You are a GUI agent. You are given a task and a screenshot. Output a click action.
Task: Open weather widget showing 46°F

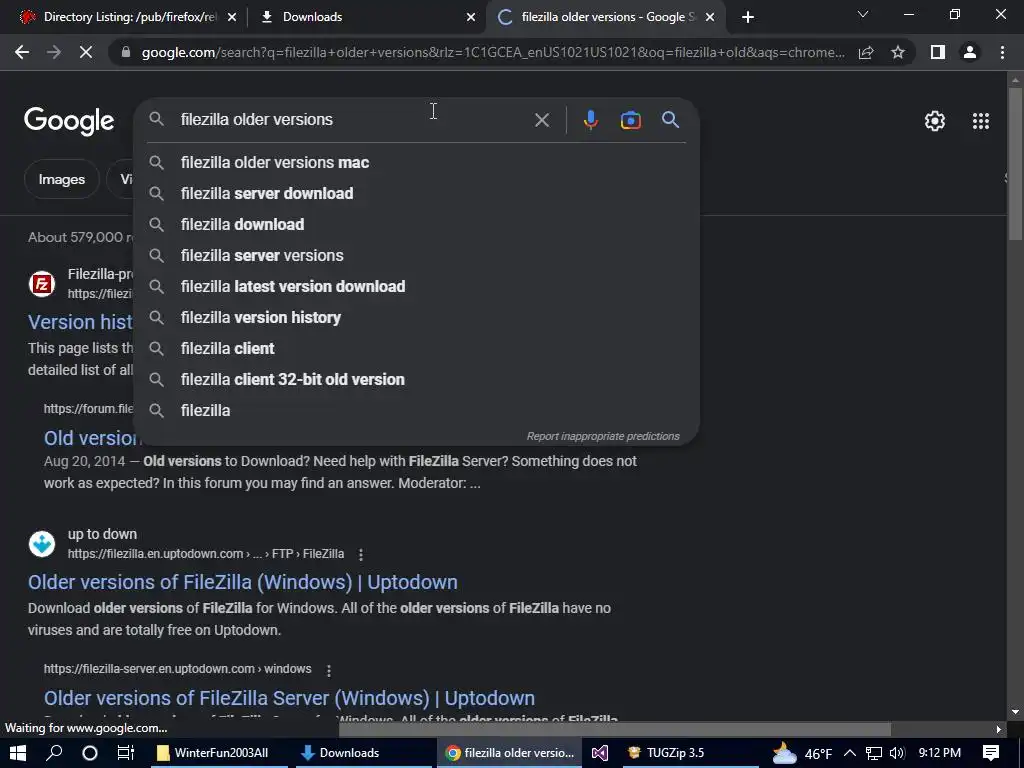pyautogui.click(x=803, y=753)
